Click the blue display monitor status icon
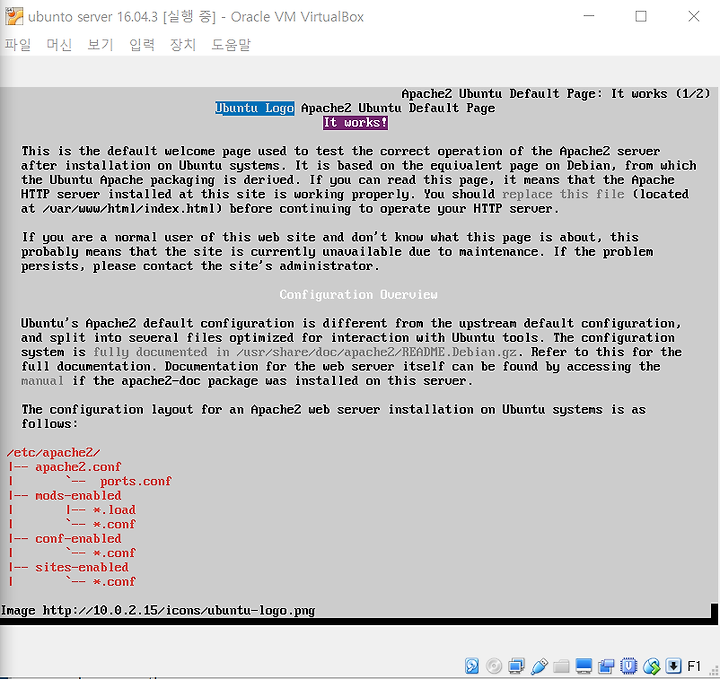This screenshot has width=720, height=679. pos(584,666)
